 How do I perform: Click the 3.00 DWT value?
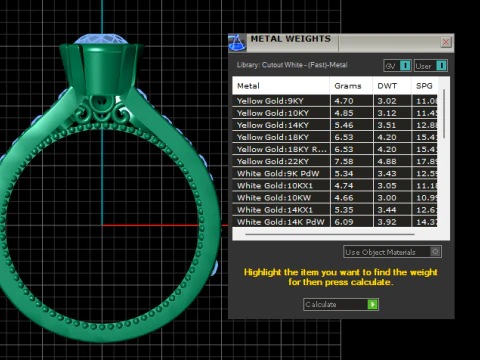point(387,198)
